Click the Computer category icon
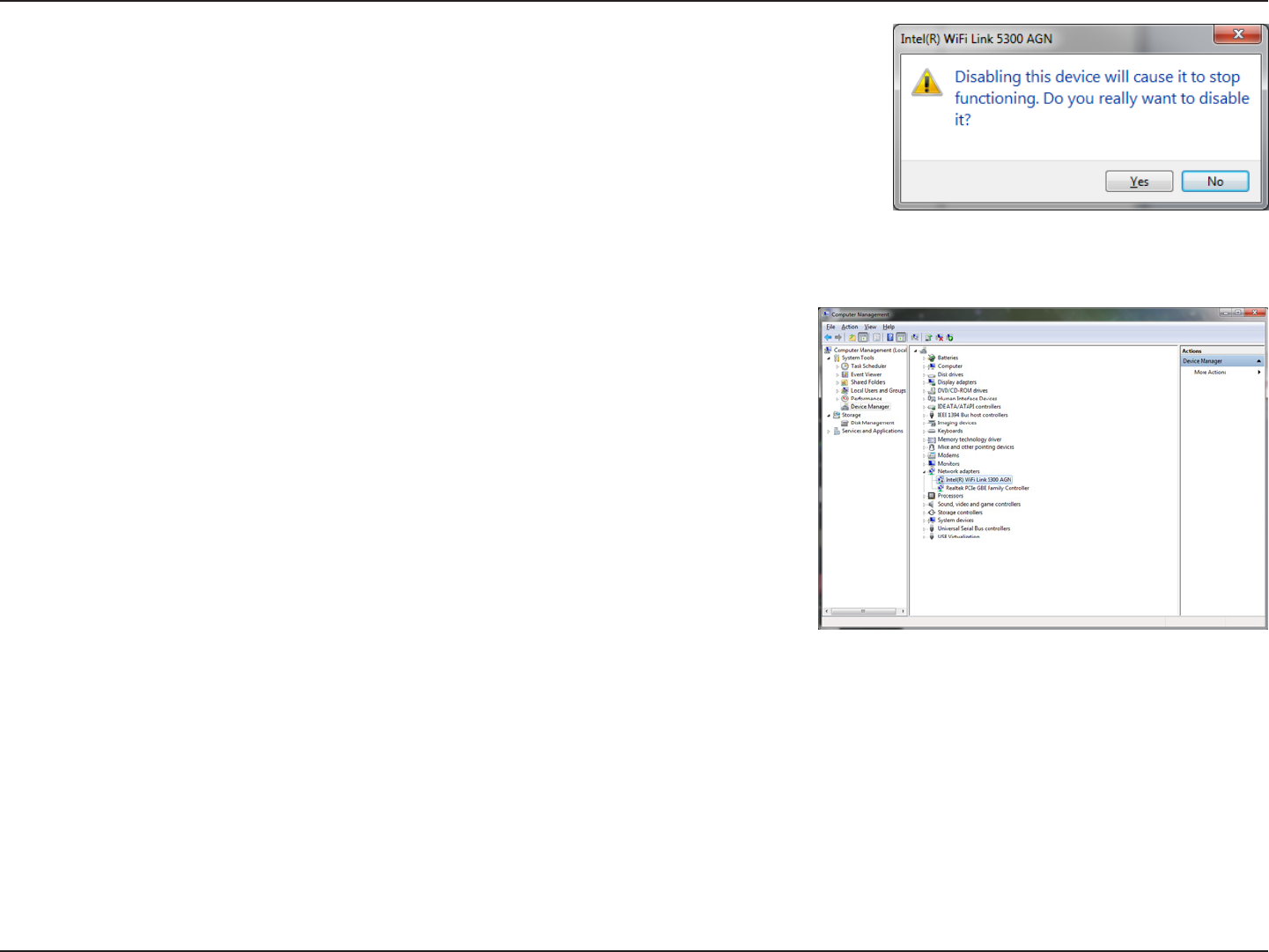This screenshot has height=952, width=1269. coord(932,366)
